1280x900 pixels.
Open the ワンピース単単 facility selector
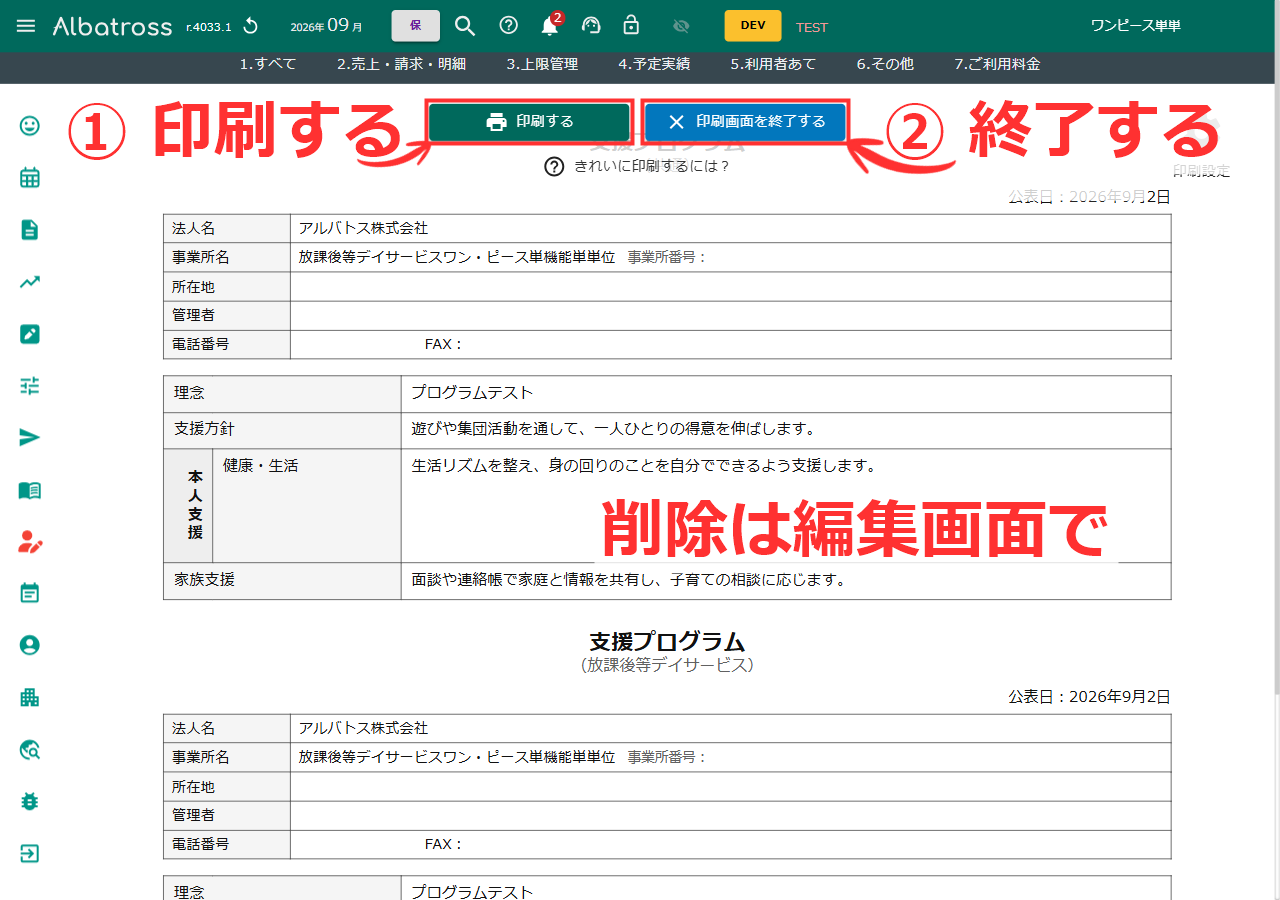(x=1136, y=26)
